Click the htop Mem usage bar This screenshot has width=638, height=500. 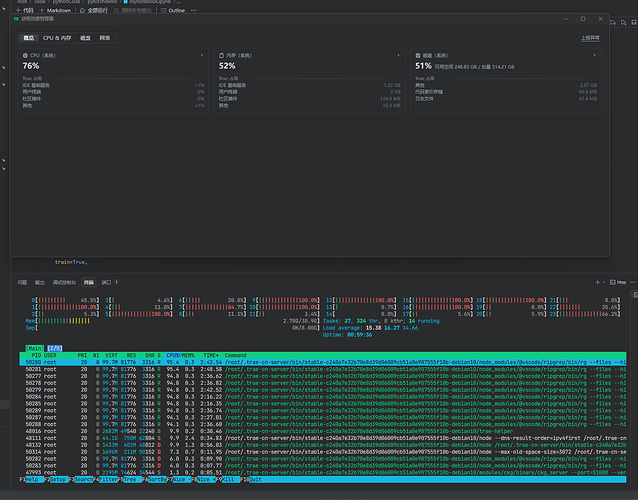coord(173,321)
